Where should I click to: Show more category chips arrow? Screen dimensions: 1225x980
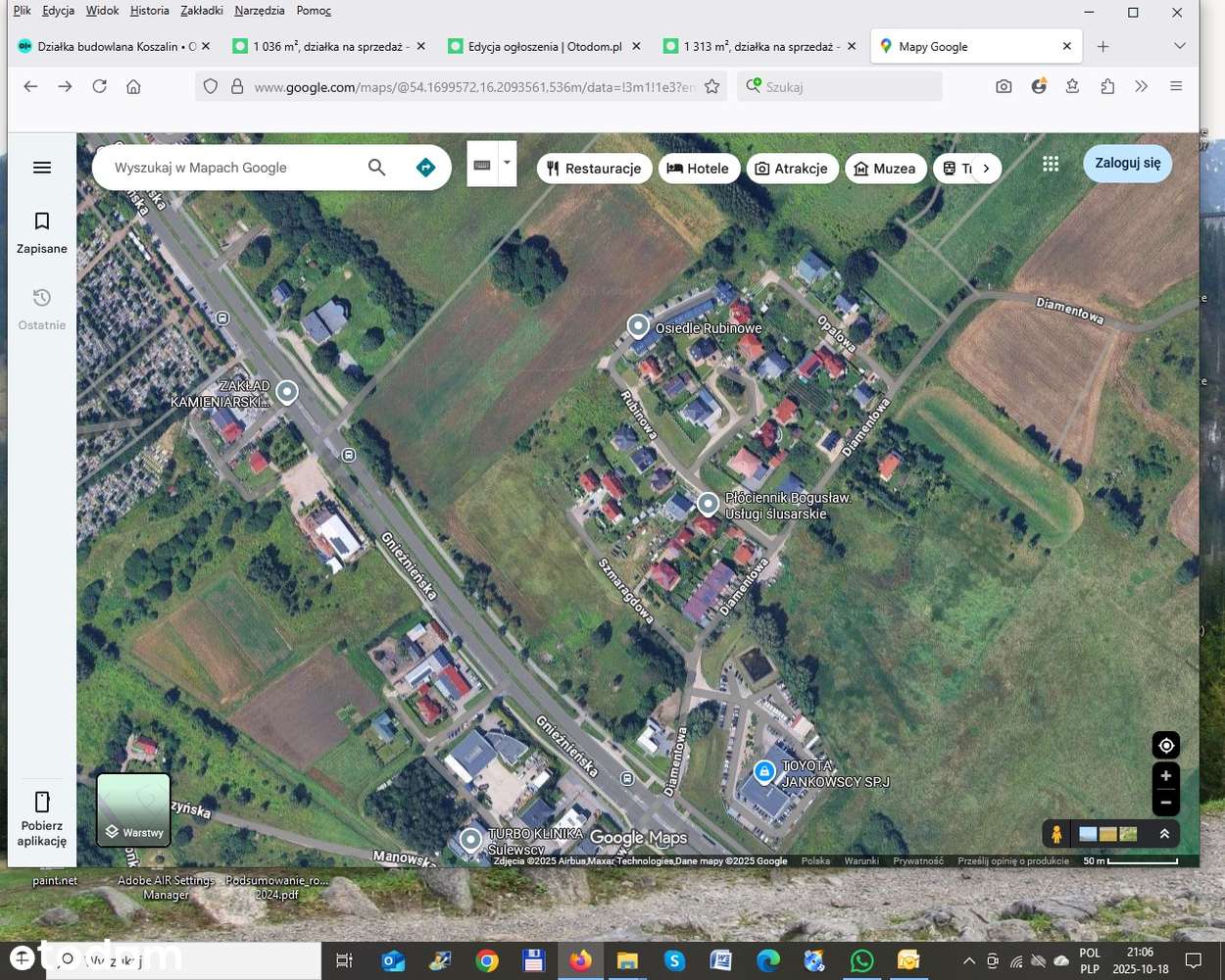[986, 169]
